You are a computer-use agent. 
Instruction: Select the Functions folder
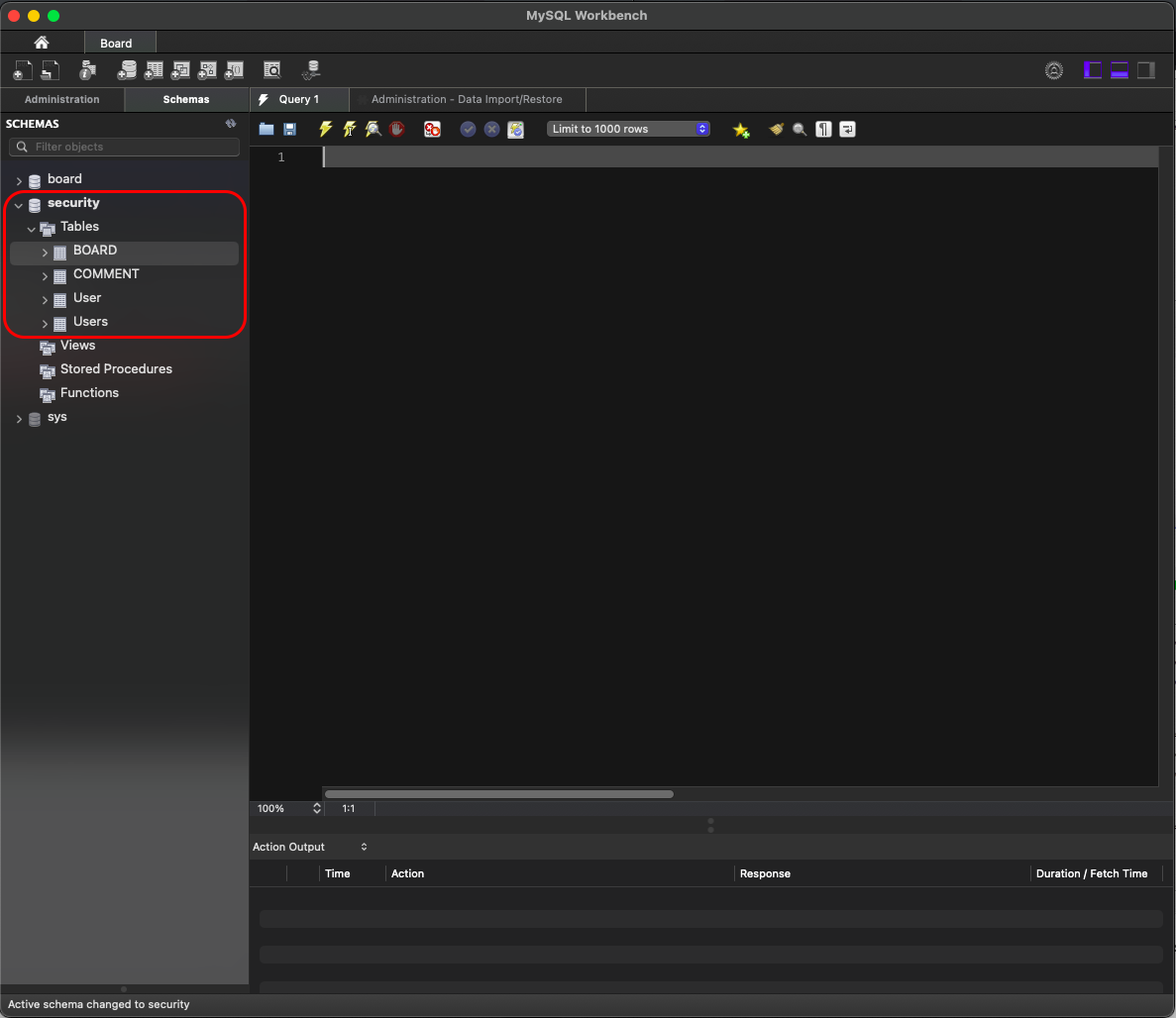[89, 393]
